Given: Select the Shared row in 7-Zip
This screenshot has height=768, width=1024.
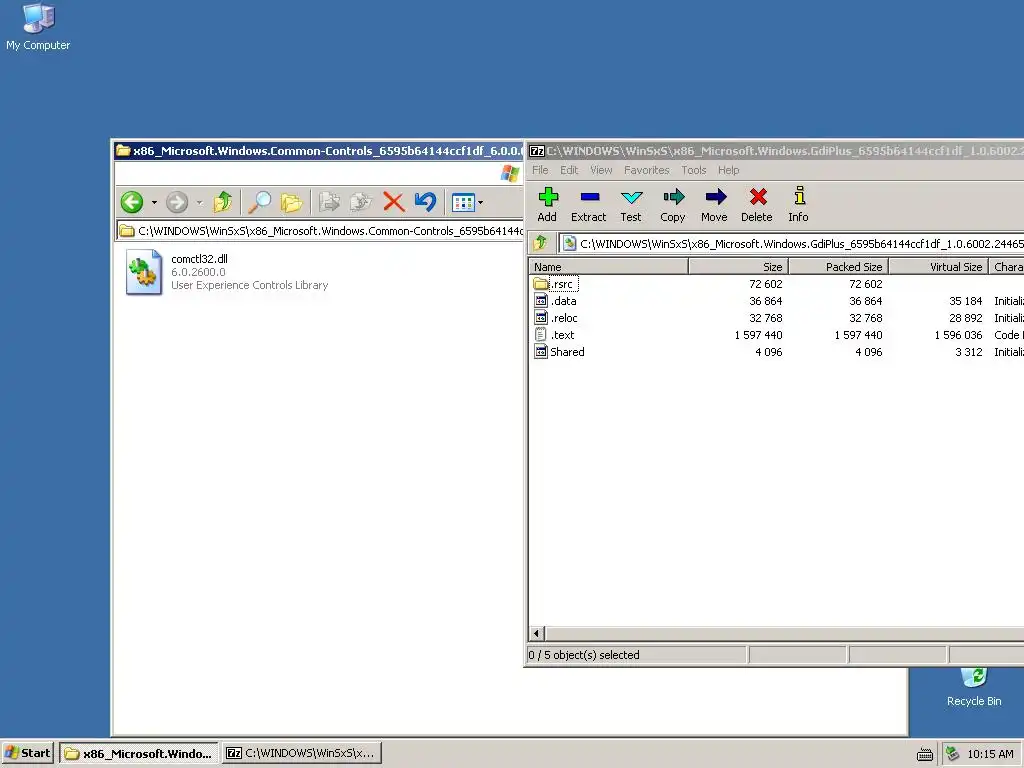Looking at the screenshot, I should [x=776, y=352].
